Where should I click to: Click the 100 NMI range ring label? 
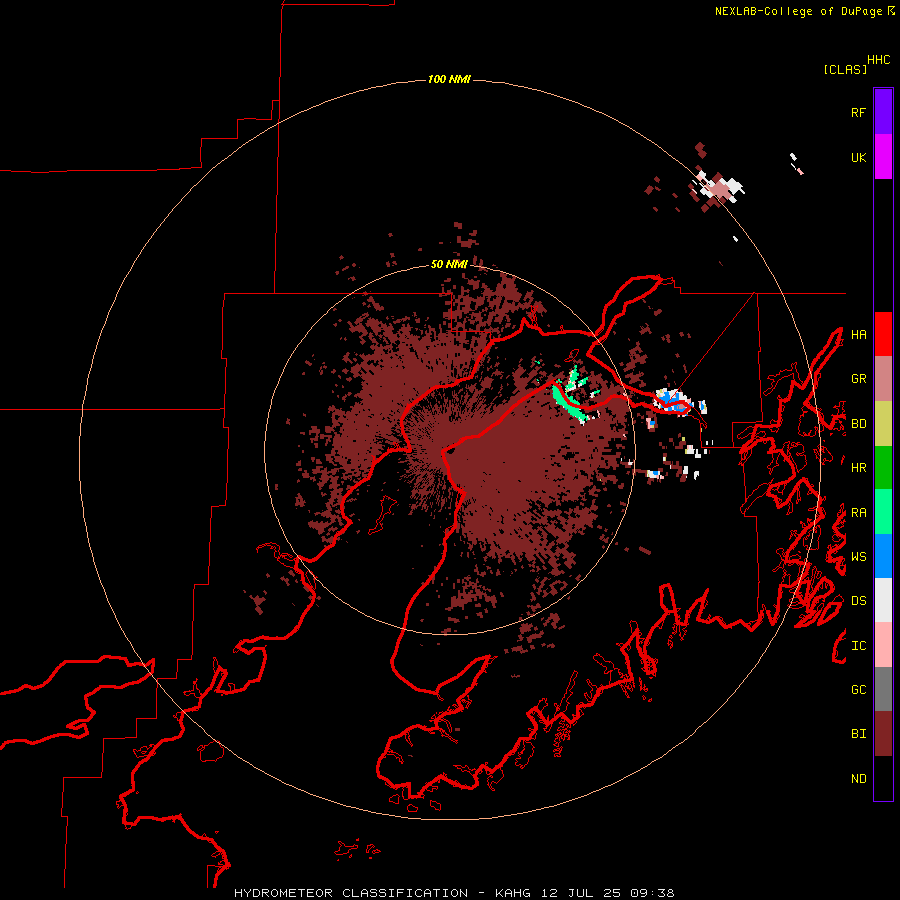coord(449,79)
